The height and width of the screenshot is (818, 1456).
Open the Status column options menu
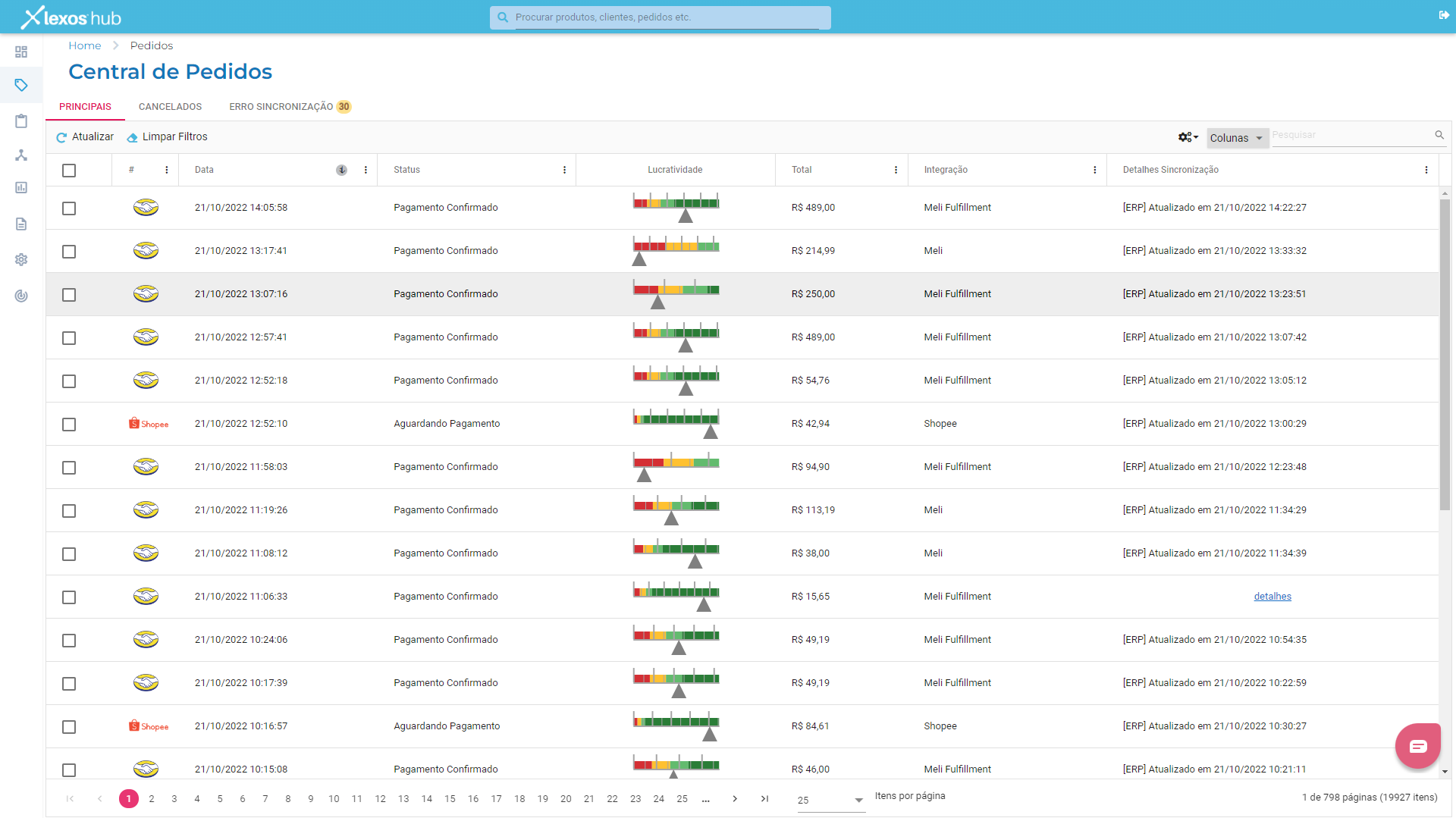coord(564,171)
